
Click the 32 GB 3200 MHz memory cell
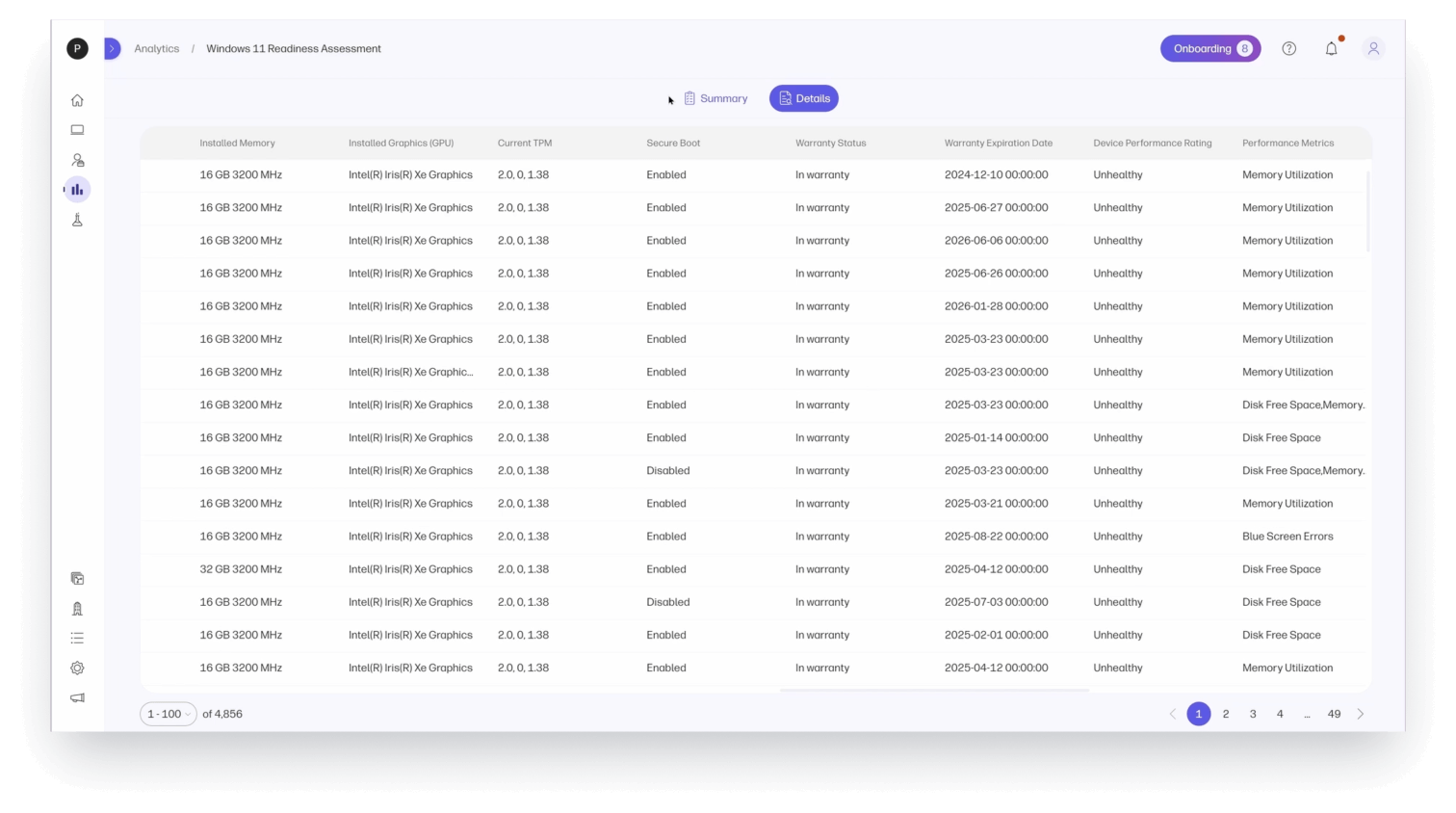241,569
